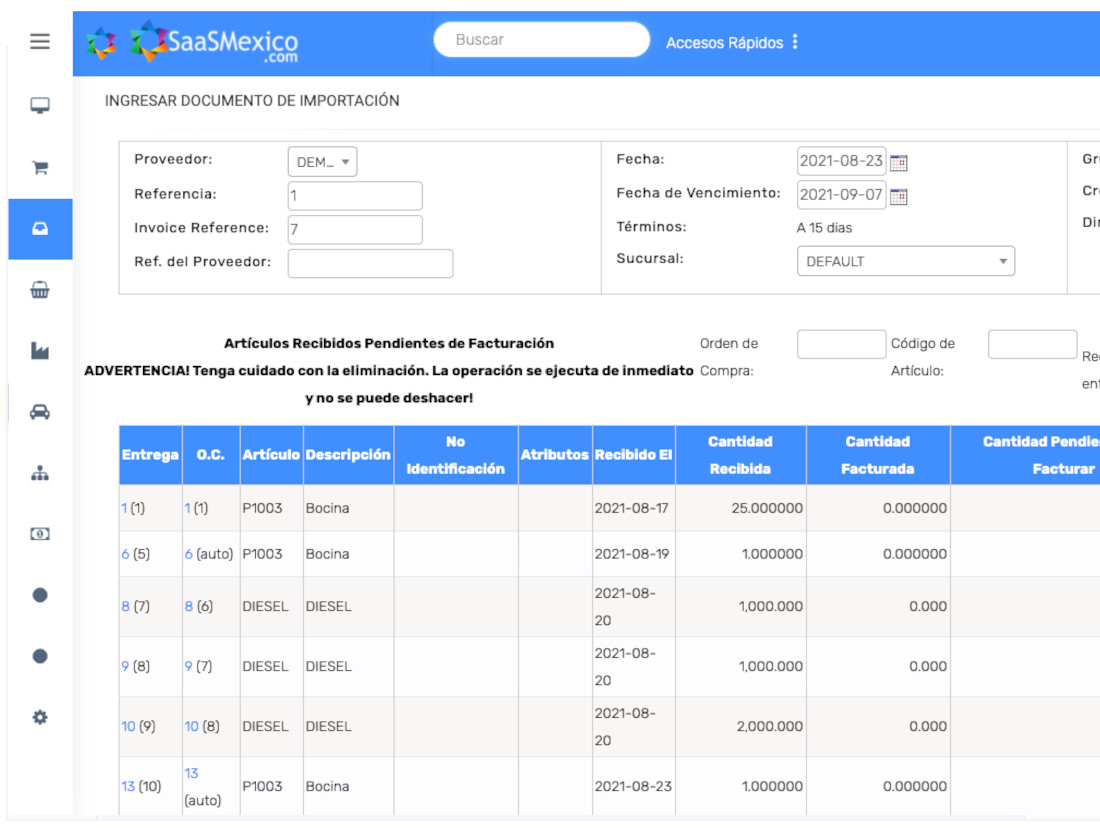Open the org chart sidebar icon

(x=40, y=473)
